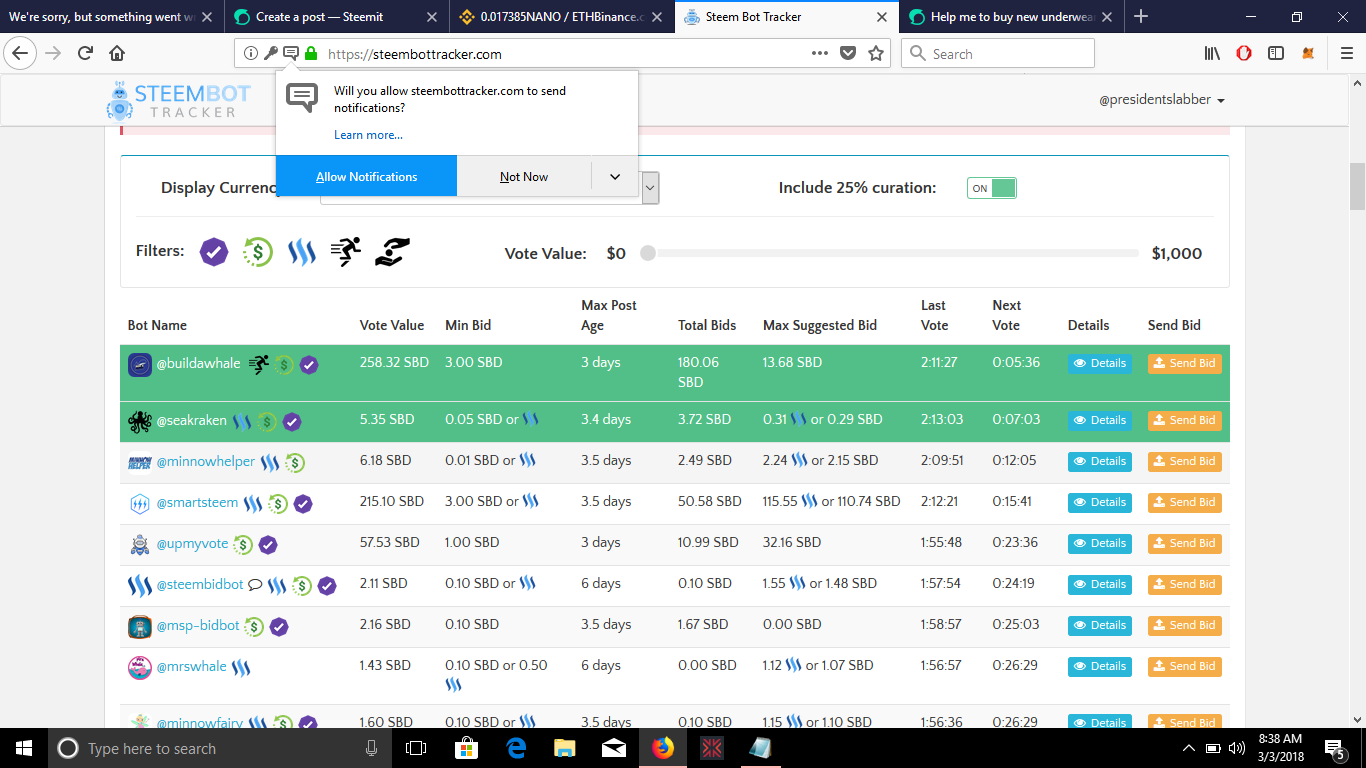Dismiss the prompt with Not Now
1366x768 pixels.
point(524,177)
